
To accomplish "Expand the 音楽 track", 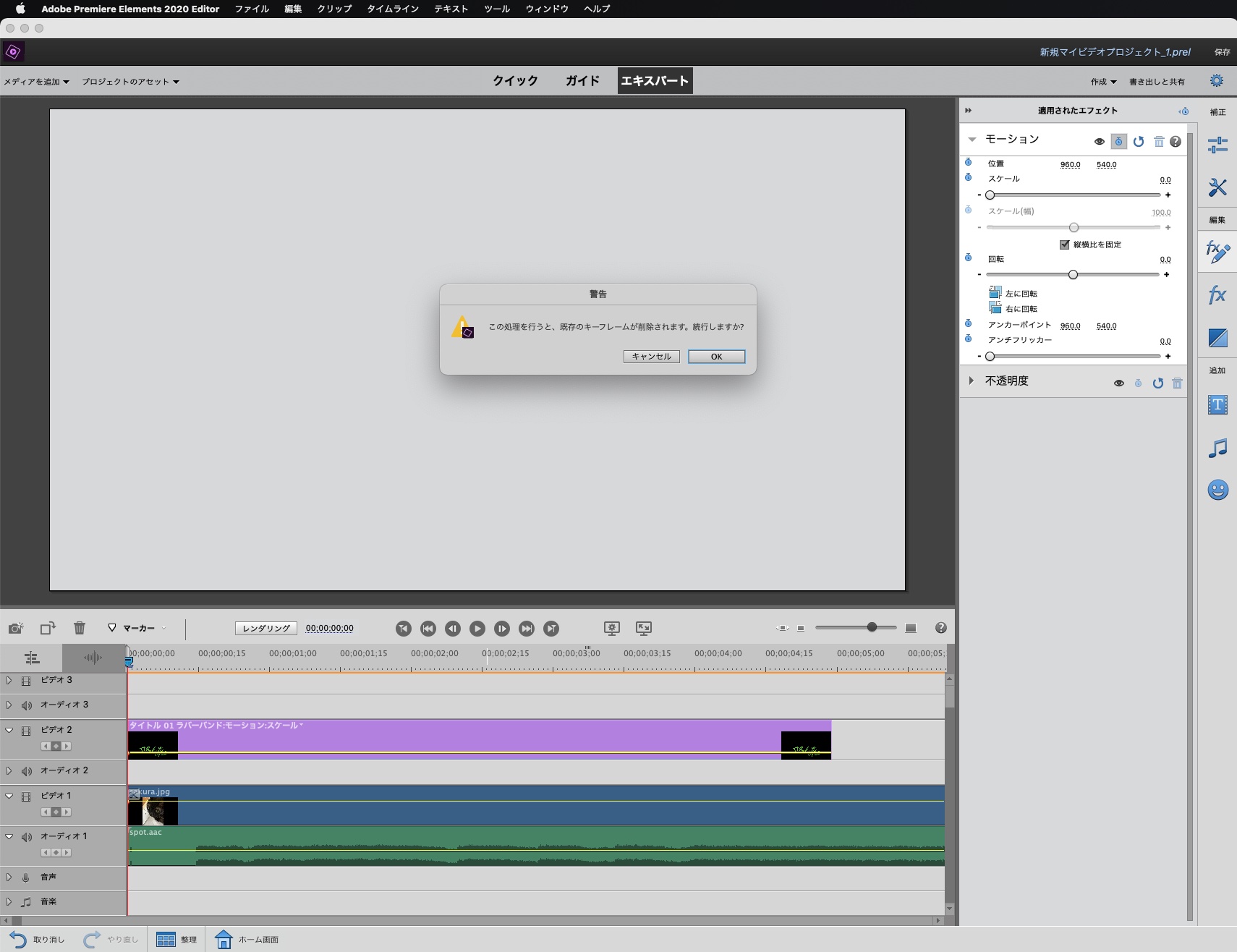I will coord(9,901).
